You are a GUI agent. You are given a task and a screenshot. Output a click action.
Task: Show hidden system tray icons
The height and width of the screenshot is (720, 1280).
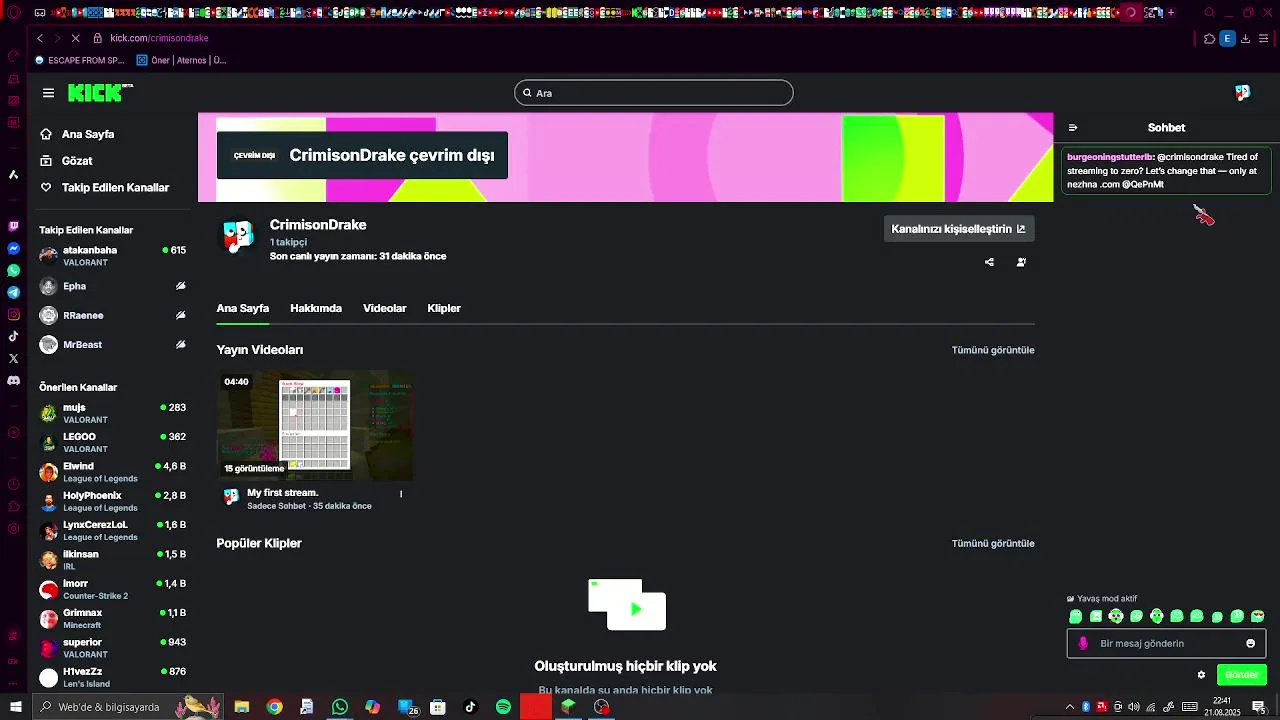tap(1070, 707)
